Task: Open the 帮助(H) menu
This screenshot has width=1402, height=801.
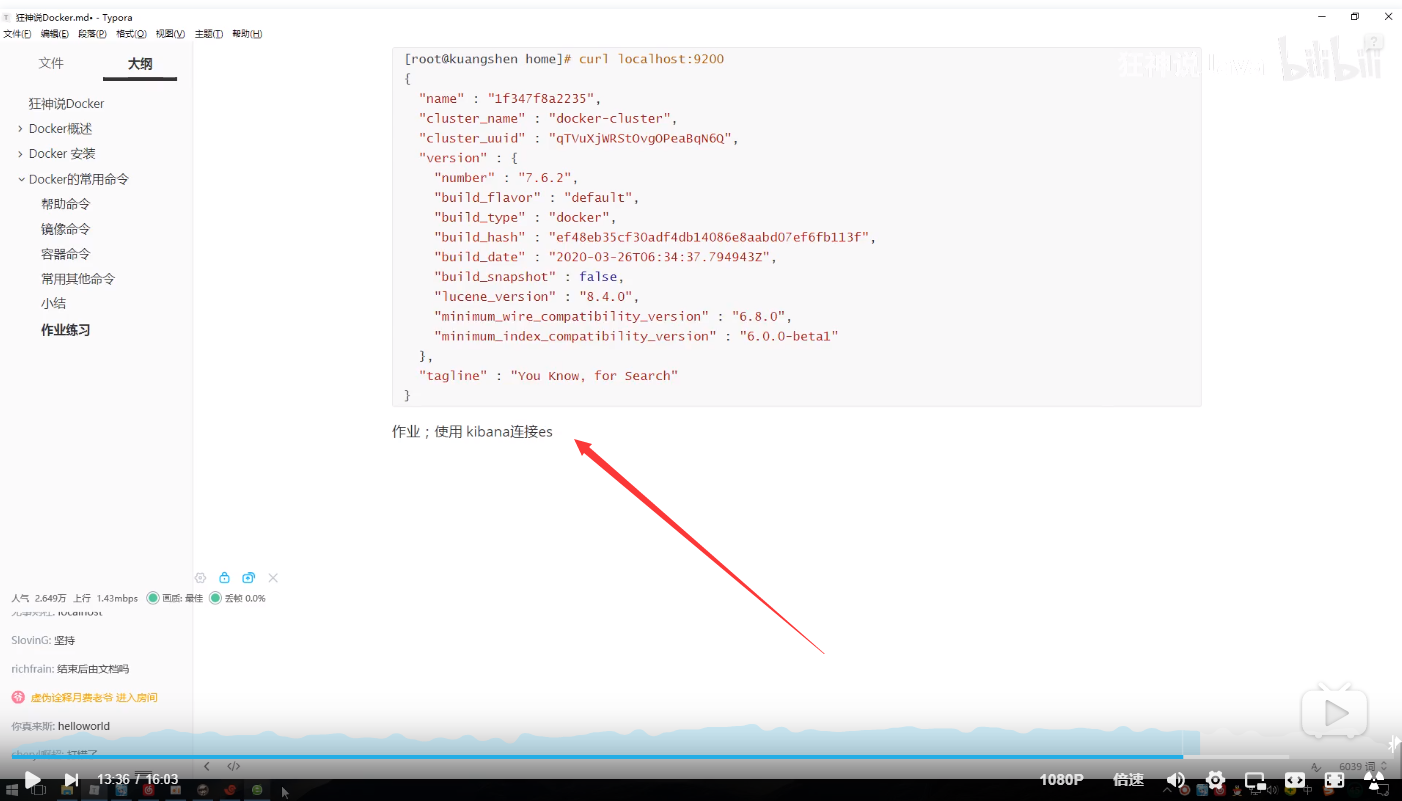Action: point(247,34)
